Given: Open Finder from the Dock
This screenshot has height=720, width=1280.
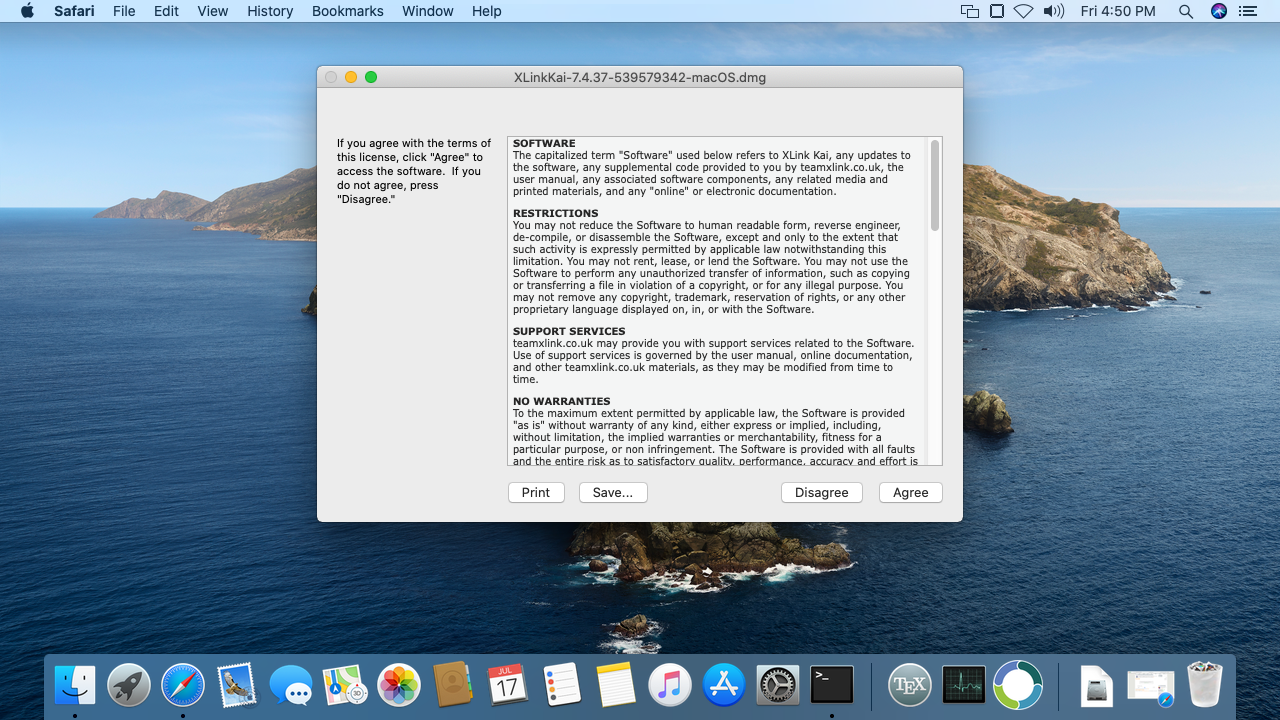Looking at the screenshot, I should (75, 686).
